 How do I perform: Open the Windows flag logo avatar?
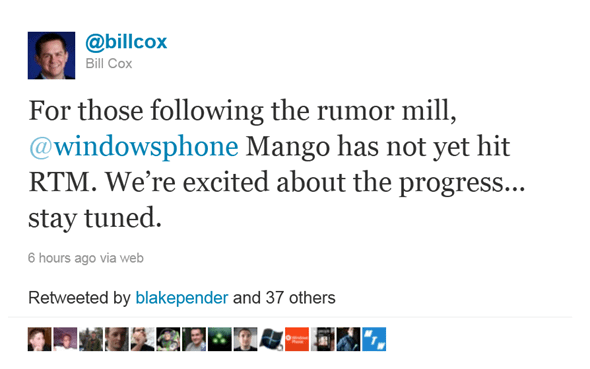pyautogui.click(x=271, y=339)
